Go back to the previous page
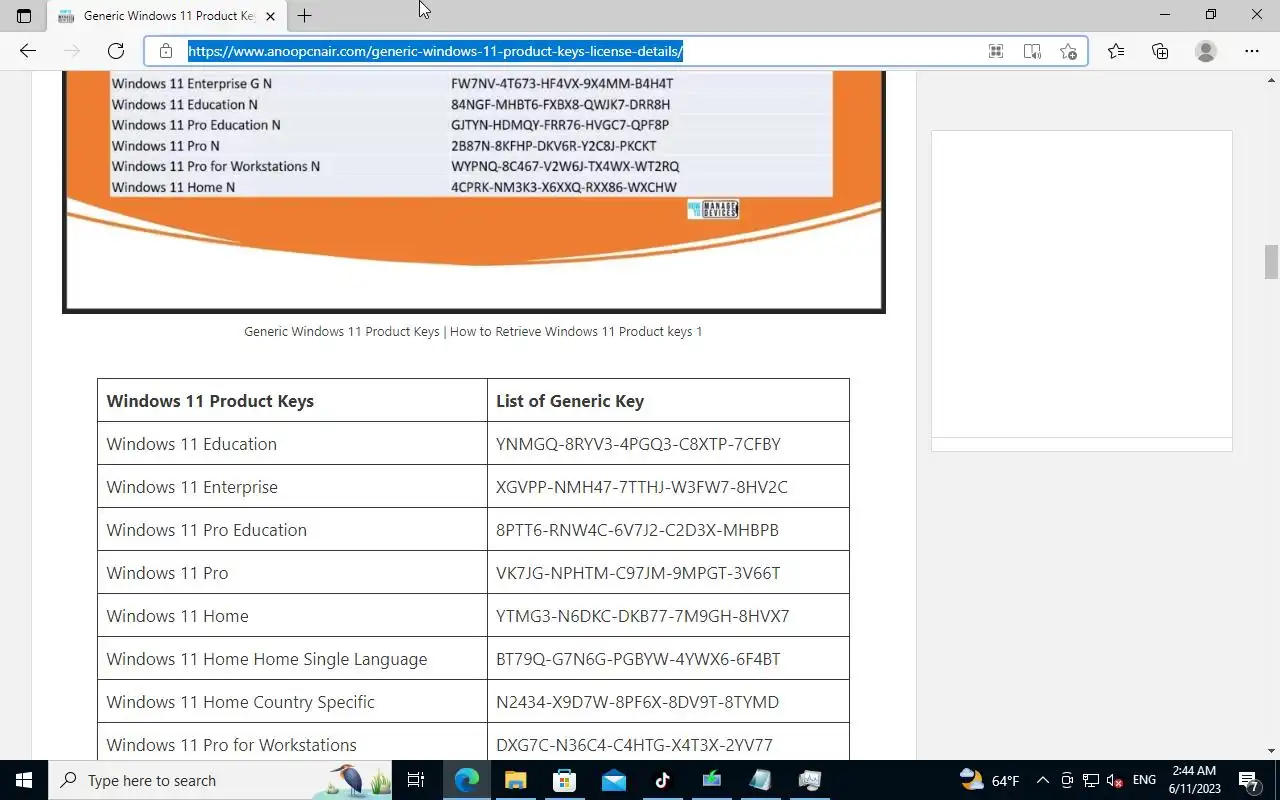This screenshot has height=800, width=1280. click(28, 51)
